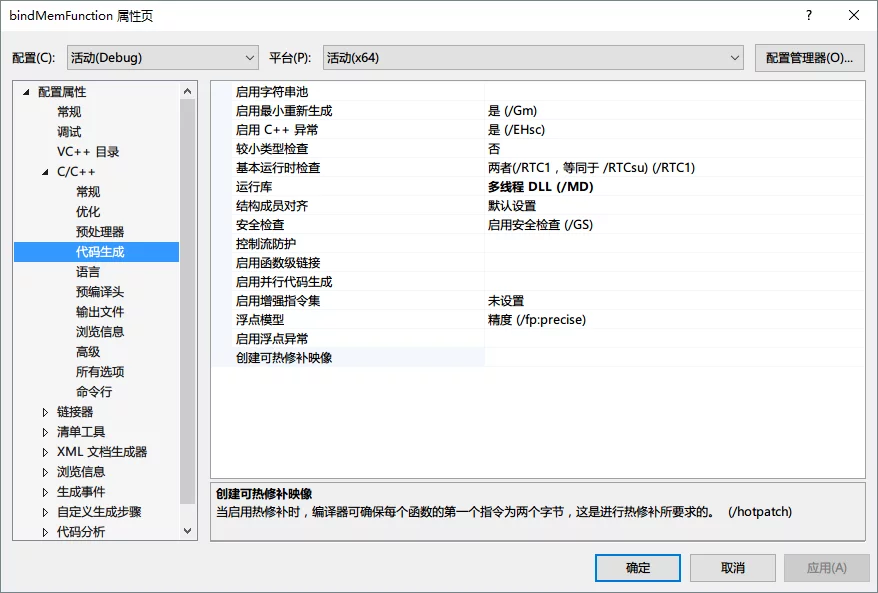878x593 pixels.
Task: Expand the 链接器 tree node
Action: click(x=45, y=412)
